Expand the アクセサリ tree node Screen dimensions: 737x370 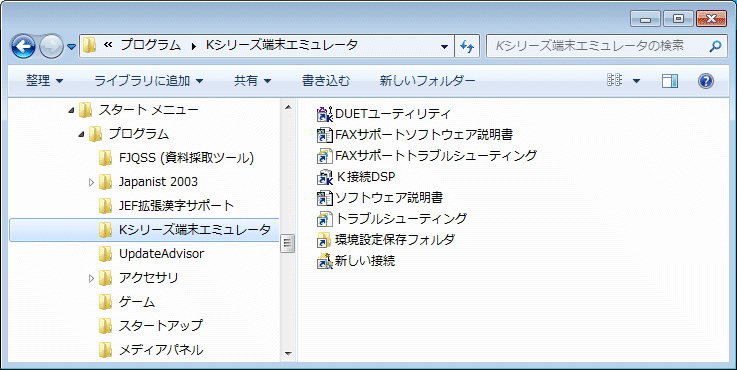92,278
